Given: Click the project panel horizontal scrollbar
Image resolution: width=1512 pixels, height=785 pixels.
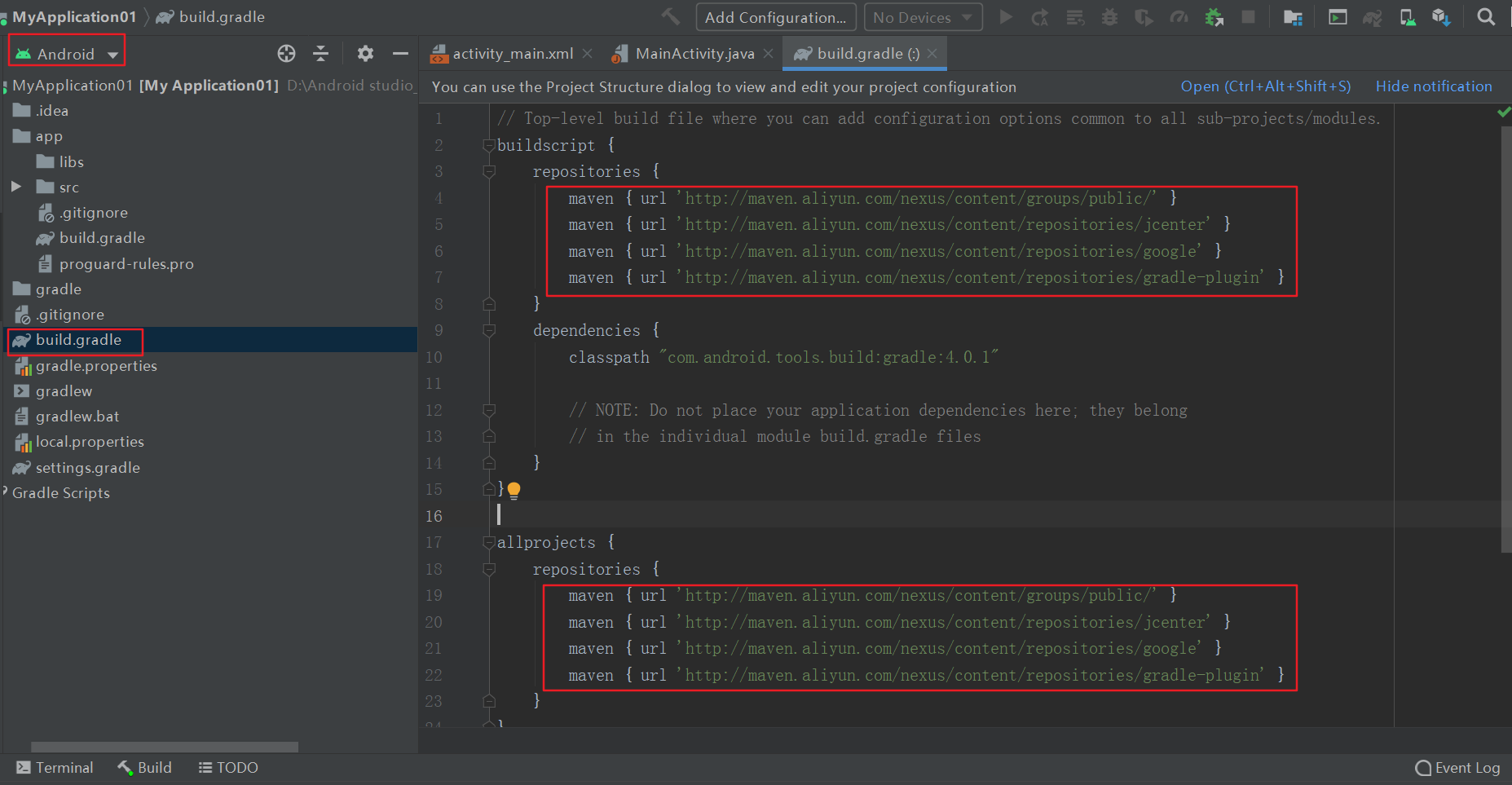Looking at the screenshot, I should coord(164,747).
